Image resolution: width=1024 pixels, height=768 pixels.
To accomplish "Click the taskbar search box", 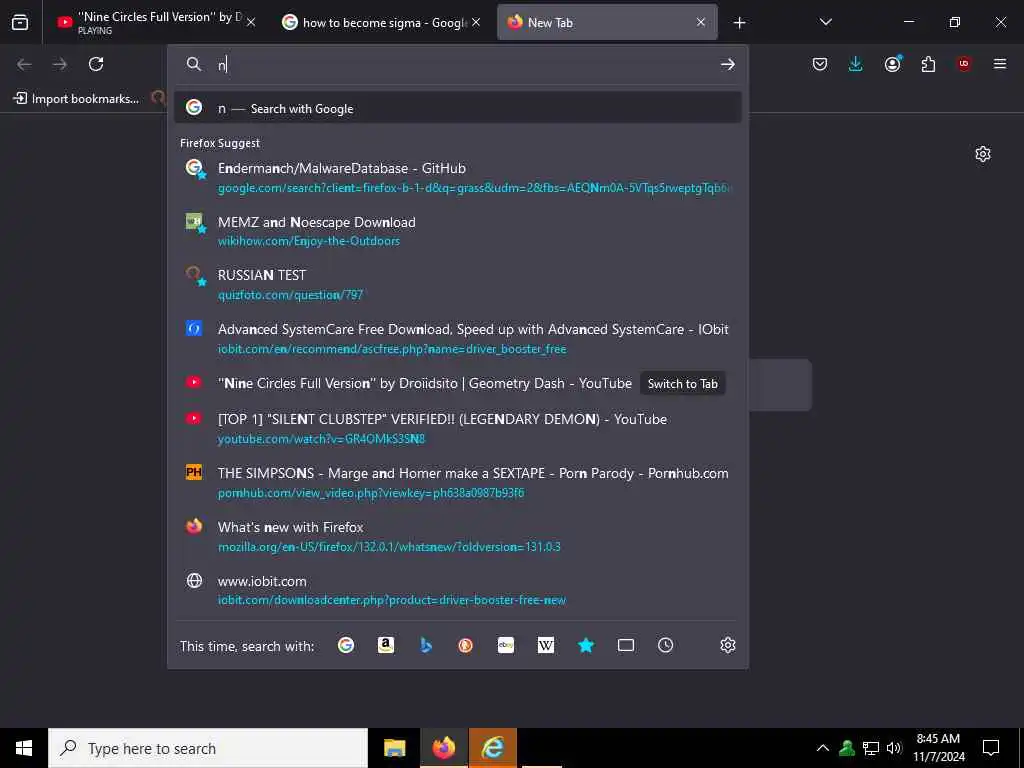I will (208, 748).
